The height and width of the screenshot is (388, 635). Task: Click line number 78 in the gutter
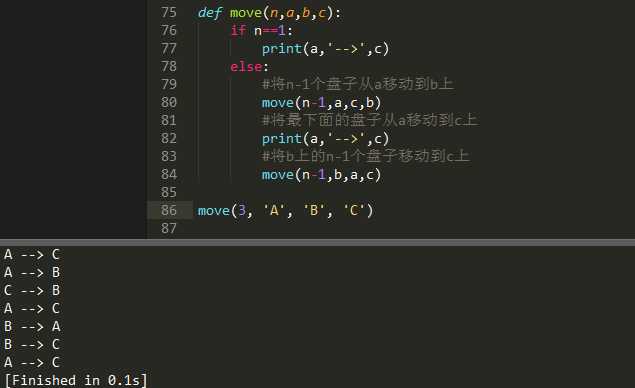[x=169, y=66]
